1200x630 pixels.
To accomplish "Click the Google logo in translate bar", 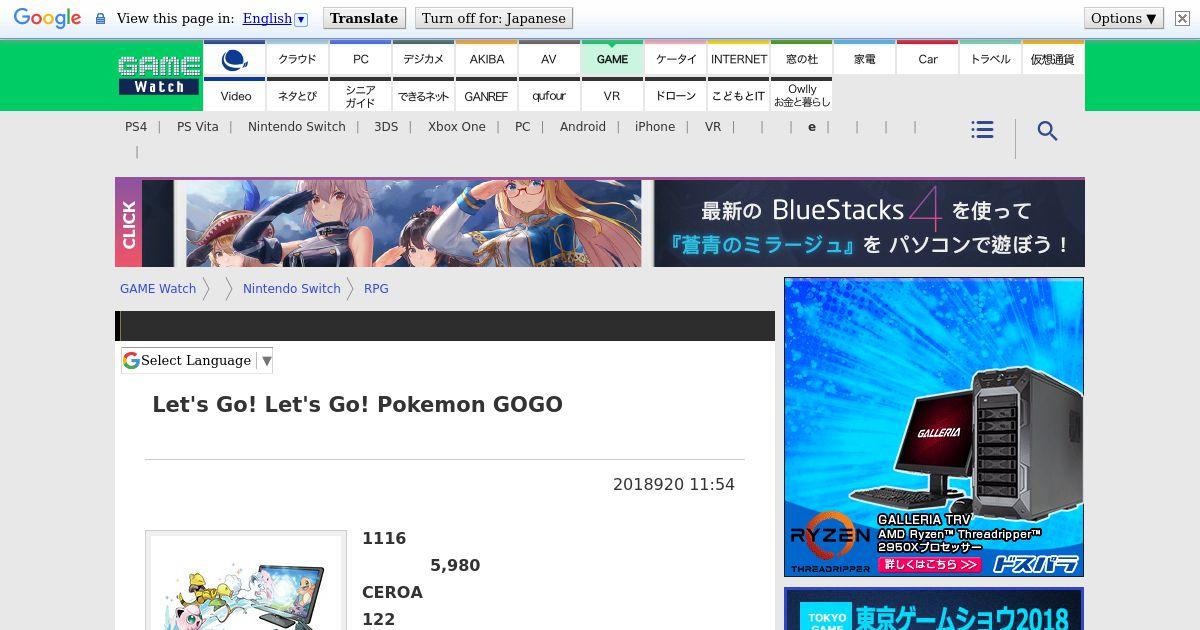I will click(47, 18).
